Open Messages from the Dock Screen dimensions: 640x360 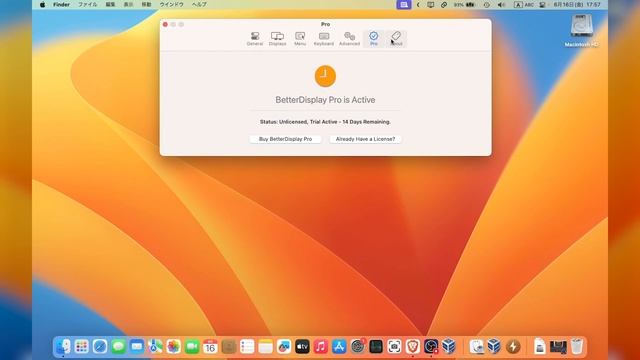click(x=118, y=347)
